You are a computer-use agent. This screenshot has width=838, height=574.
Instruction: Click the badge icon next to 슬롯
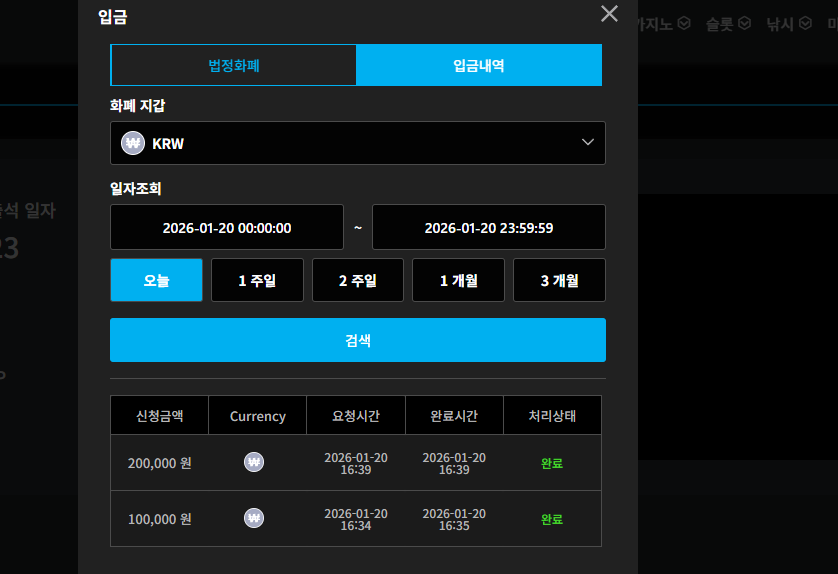744,24
